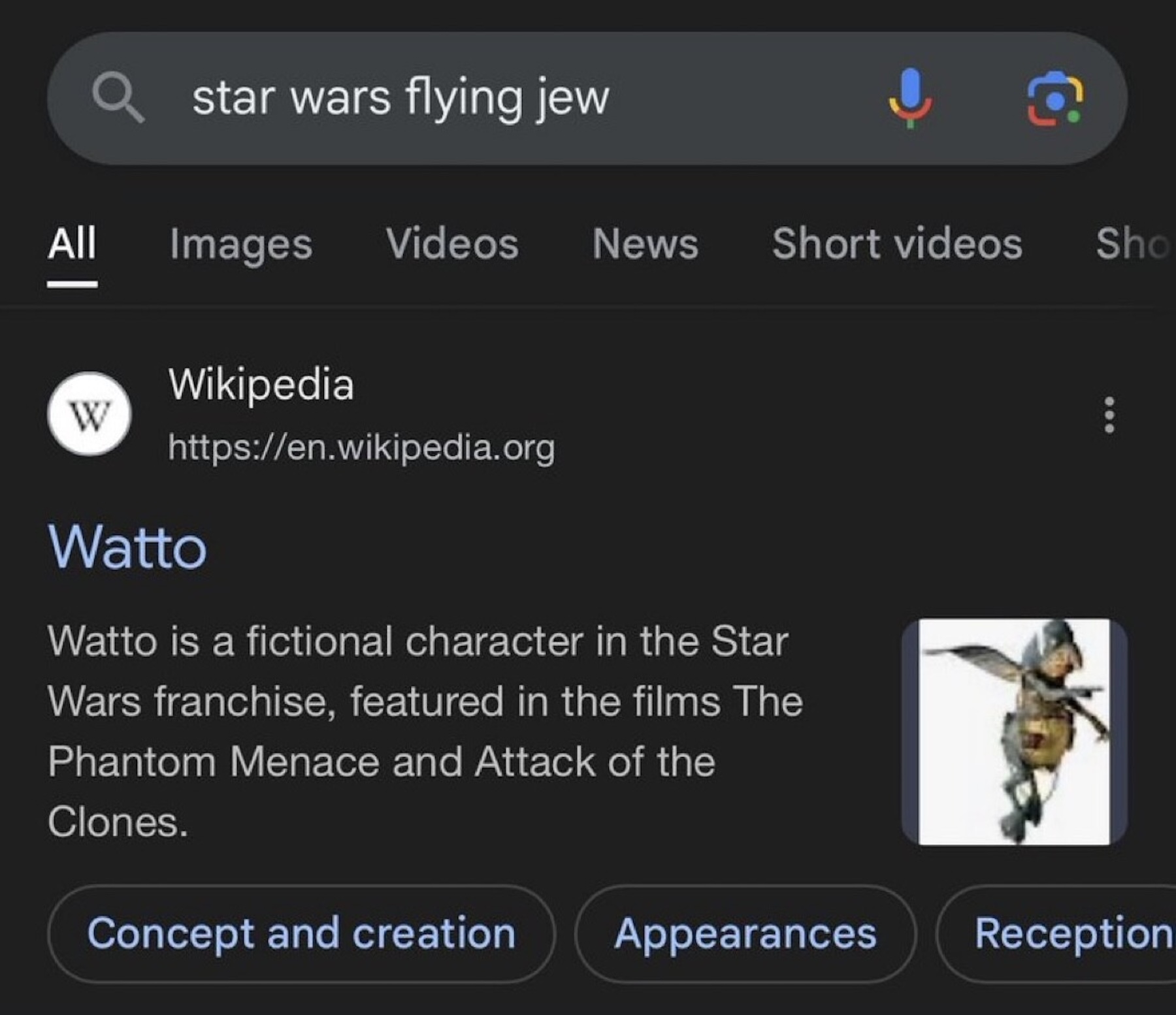Tap the voice search microphone icon

coord(911,98)
